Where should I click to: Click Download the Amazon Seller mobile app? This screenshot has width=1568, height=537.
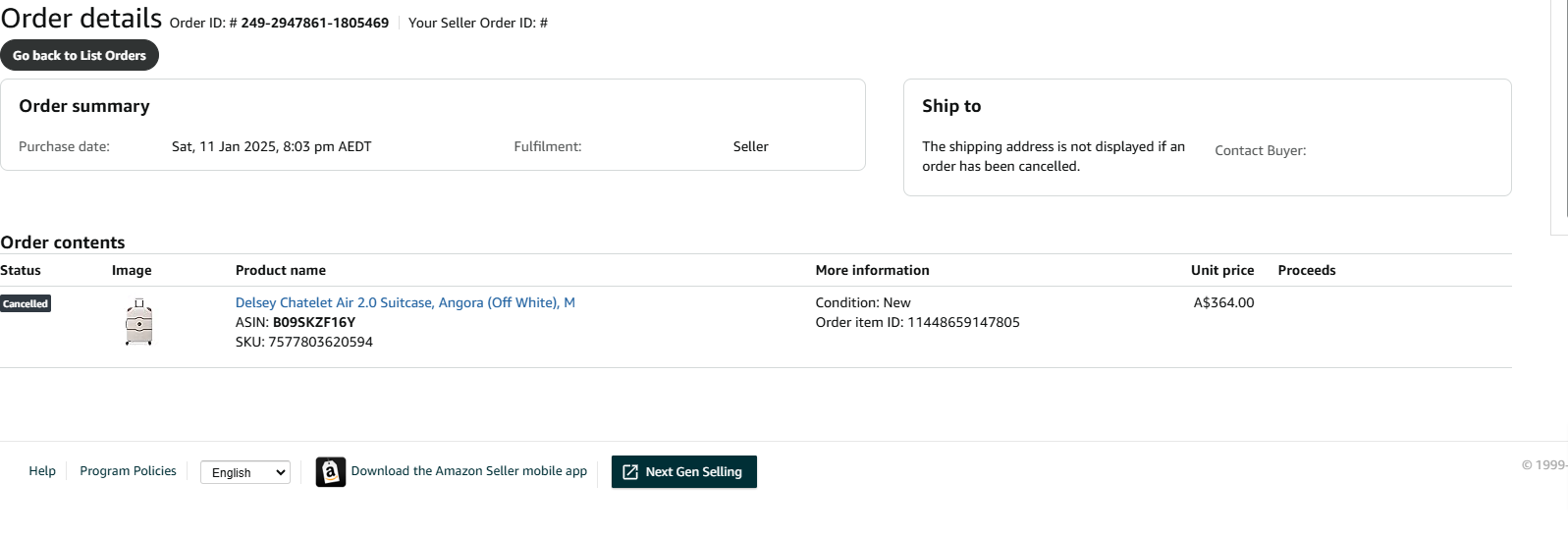coord(469,471)
